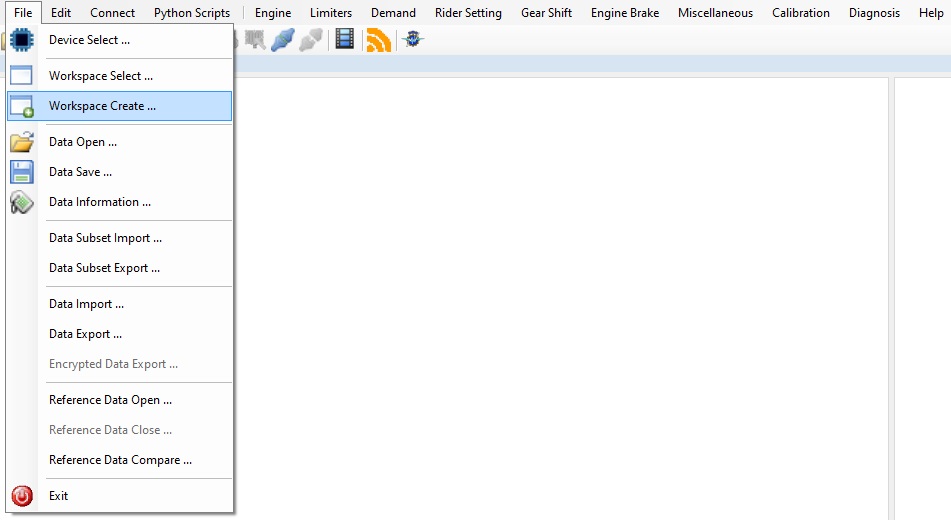
Task: Open the Diagnosis menu
Action: pos(875,13)
